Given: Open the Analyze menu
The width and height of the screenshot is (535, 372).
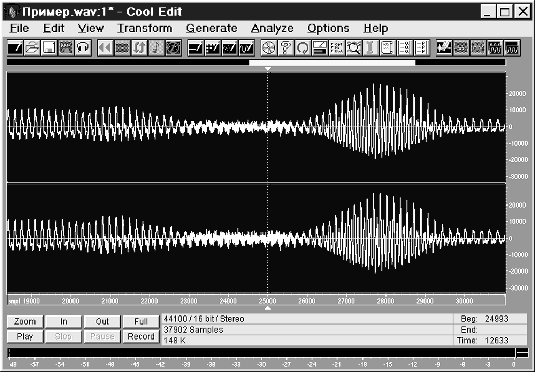Looking at the screenshot, I should (x=272, y=28).
